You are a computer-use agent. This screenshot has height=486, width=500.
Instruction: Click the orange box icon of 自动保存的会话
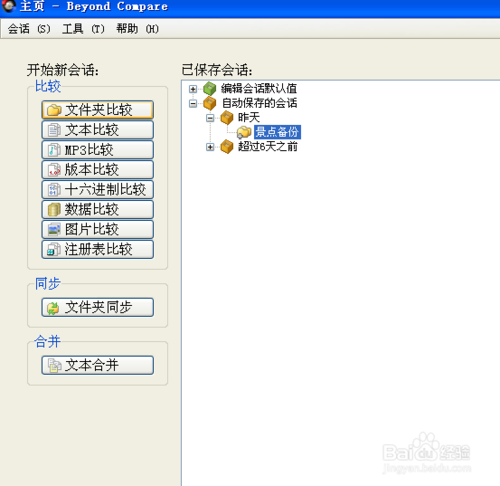(210, 103)
